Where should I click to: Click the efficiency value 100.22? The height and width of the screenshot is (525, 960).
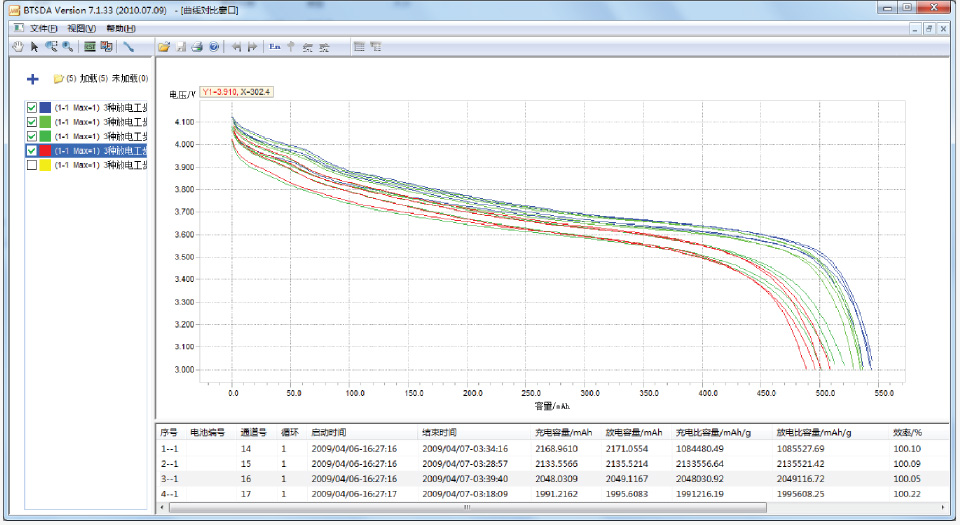coord(907,494)
